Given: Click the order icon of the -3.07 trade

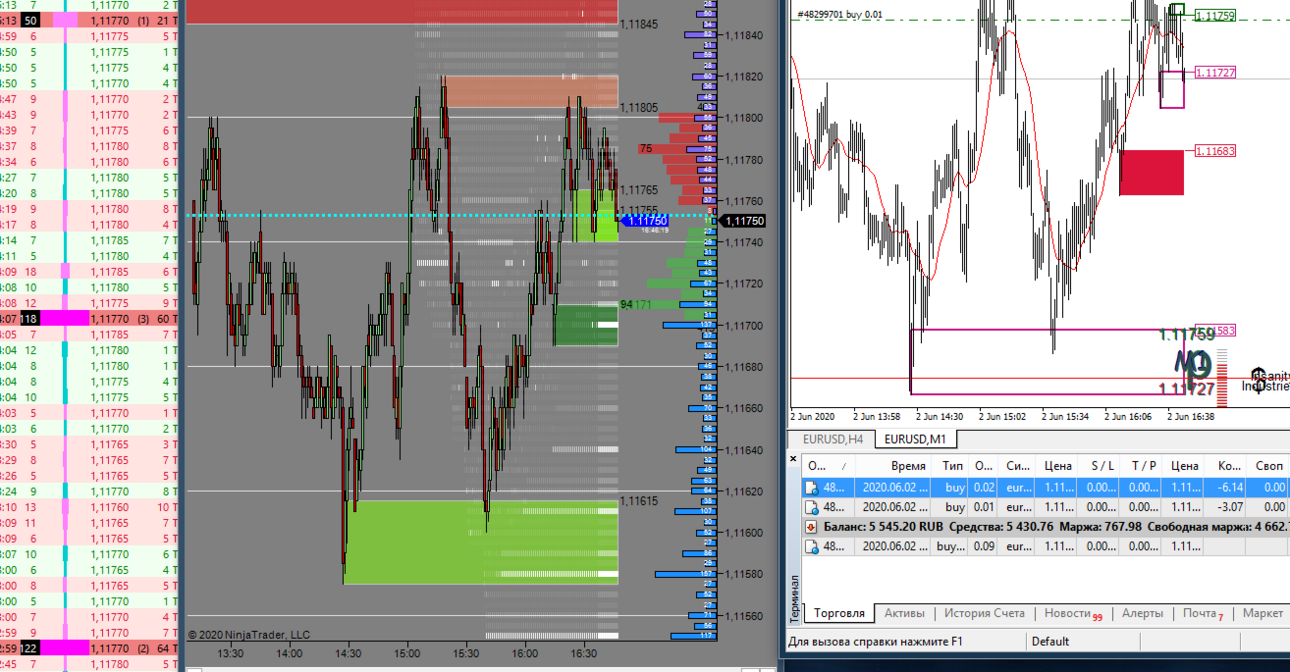Looking at the screenshot, I should [x=813, y=507].
